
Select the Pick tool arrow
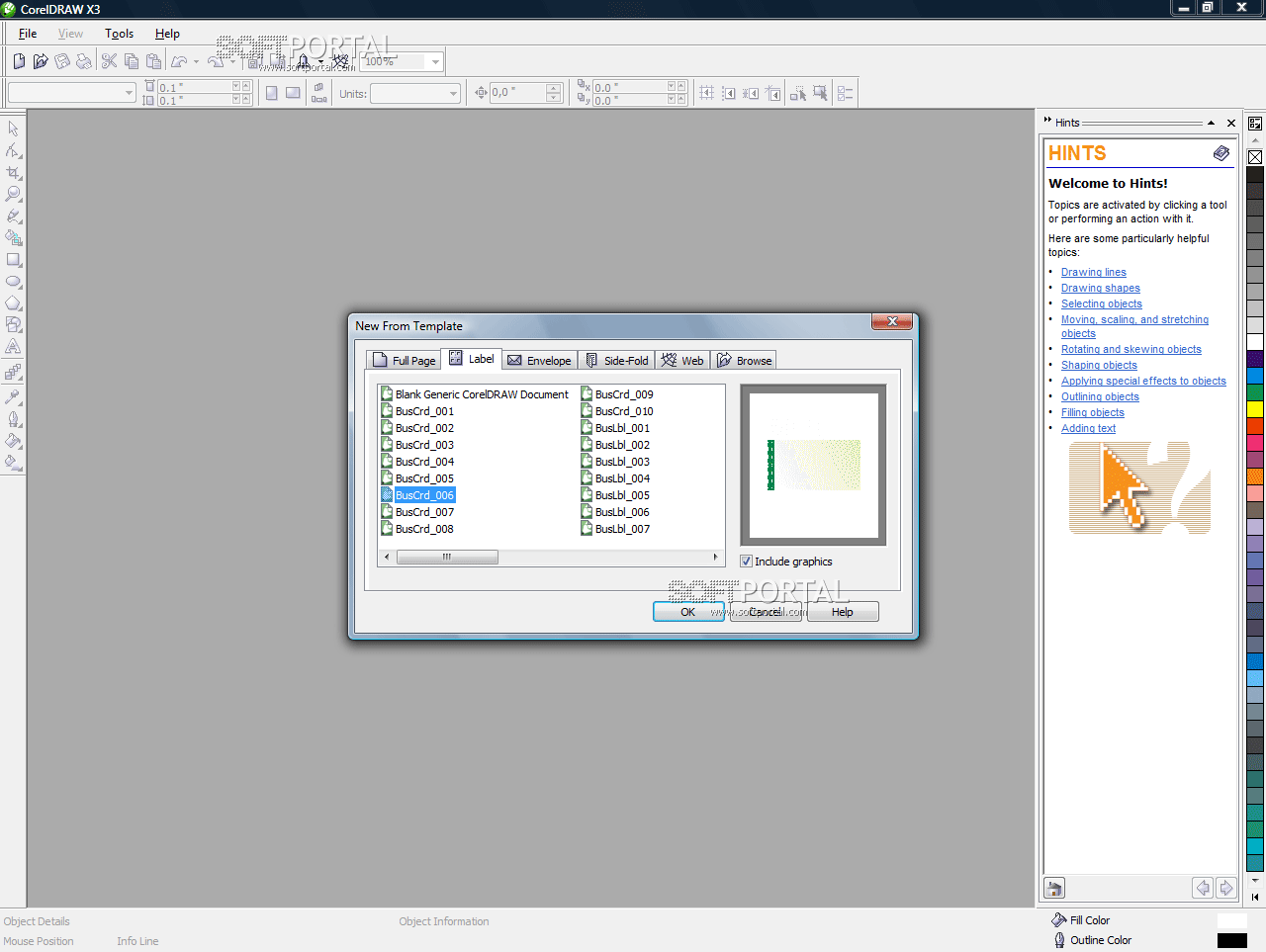(13, 129)
